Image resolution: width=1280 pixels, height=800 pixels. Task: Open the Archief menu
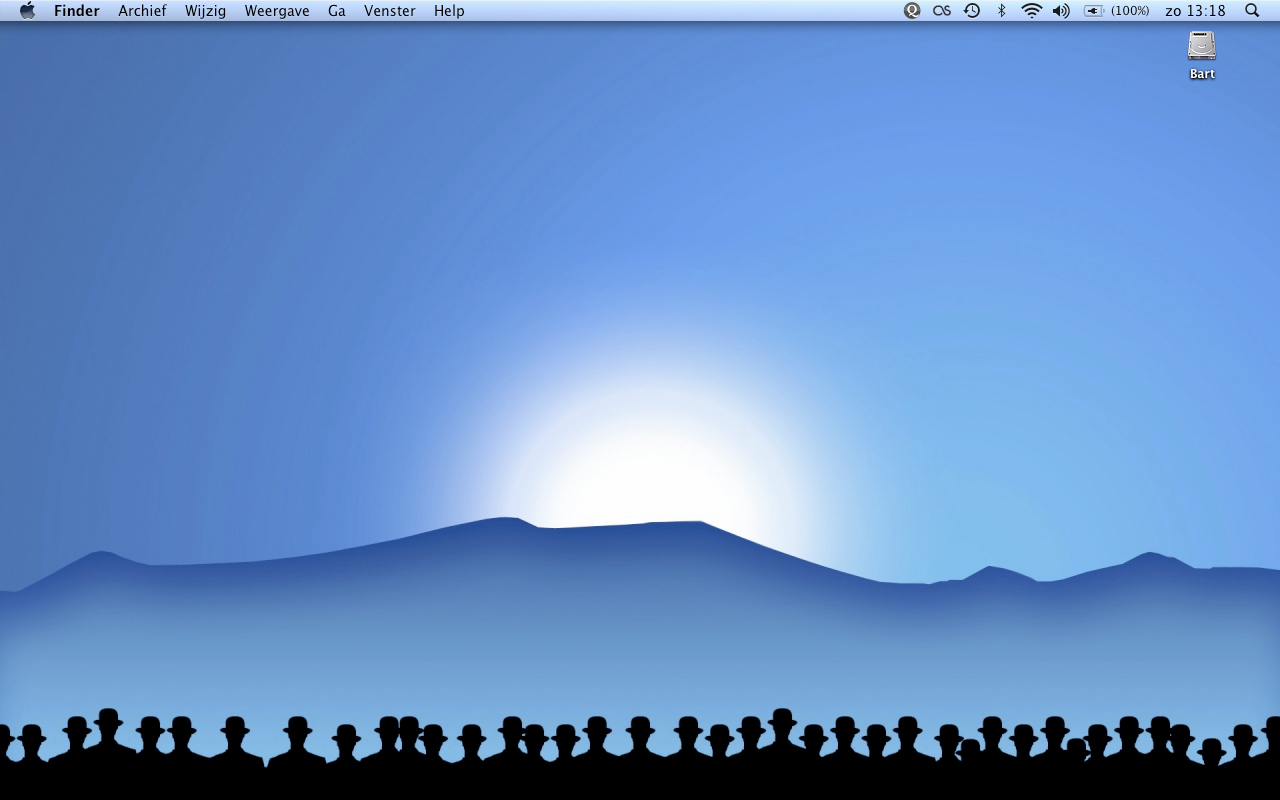pyautogui.click(x=142, y=11)
